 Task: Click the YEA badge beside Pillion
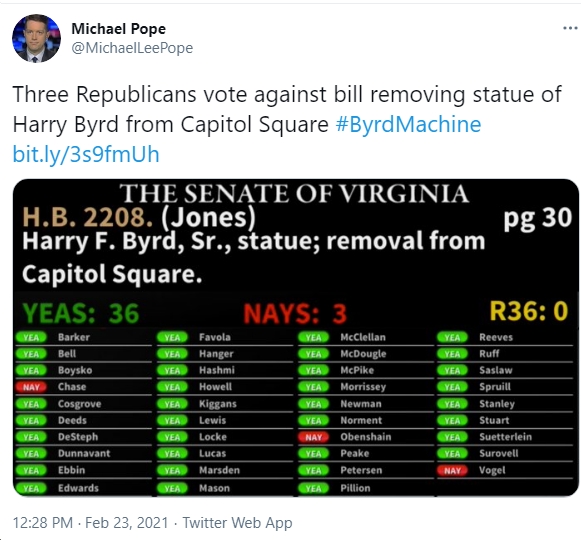313,488
